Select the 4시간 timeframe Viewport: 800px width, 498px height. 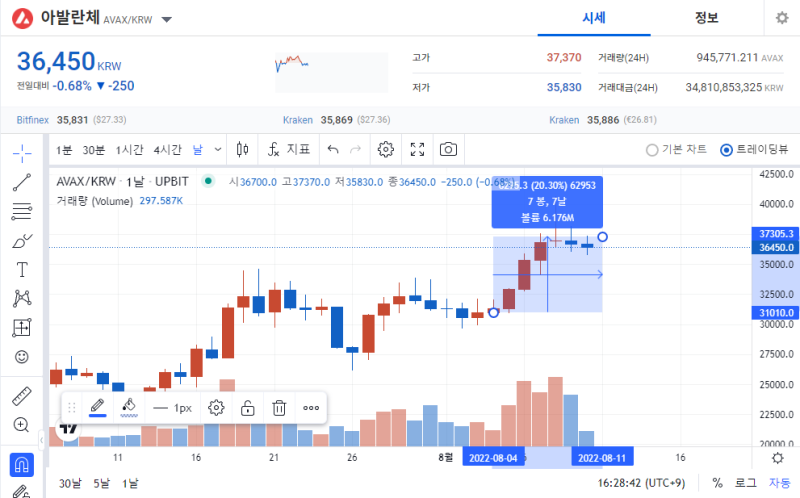167,150
